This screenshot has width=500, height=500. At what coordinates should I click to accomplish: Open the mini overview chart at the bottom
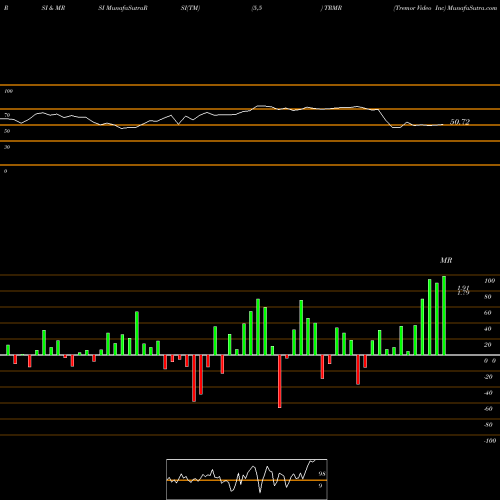pyautogui.click(x=247, y=479)
